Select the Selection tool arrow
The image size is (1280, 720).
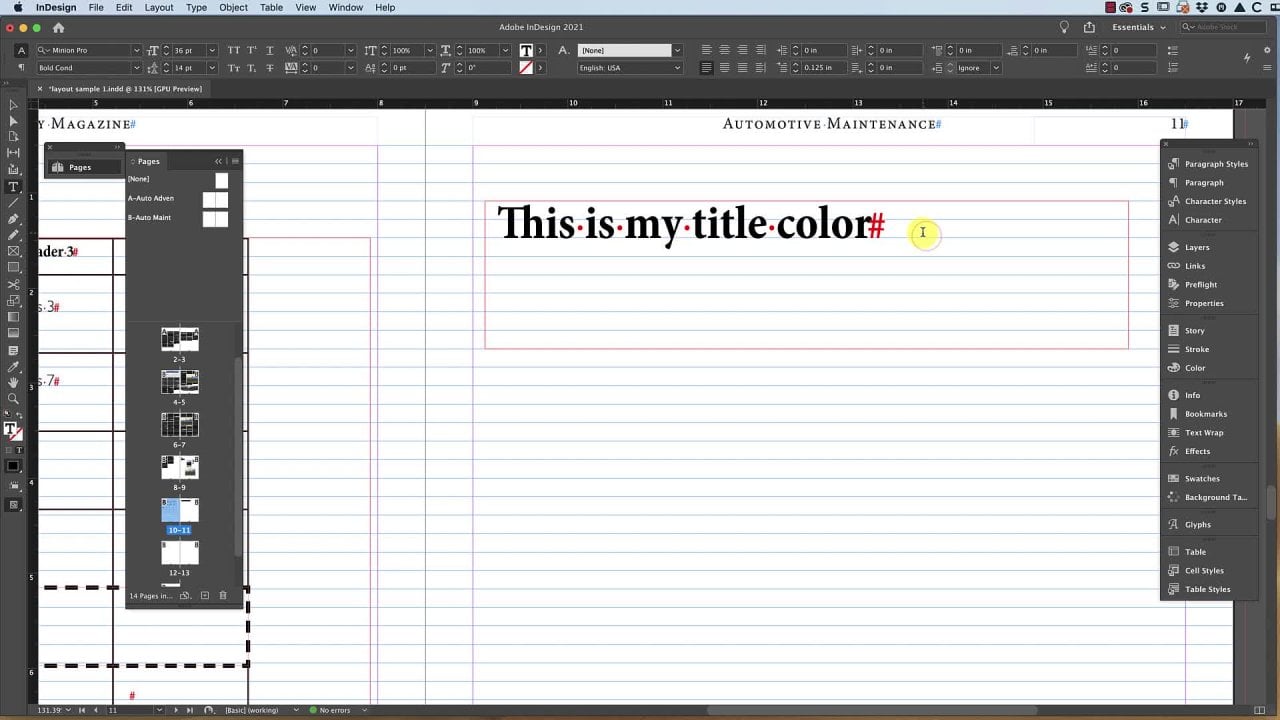click(13, 105)
